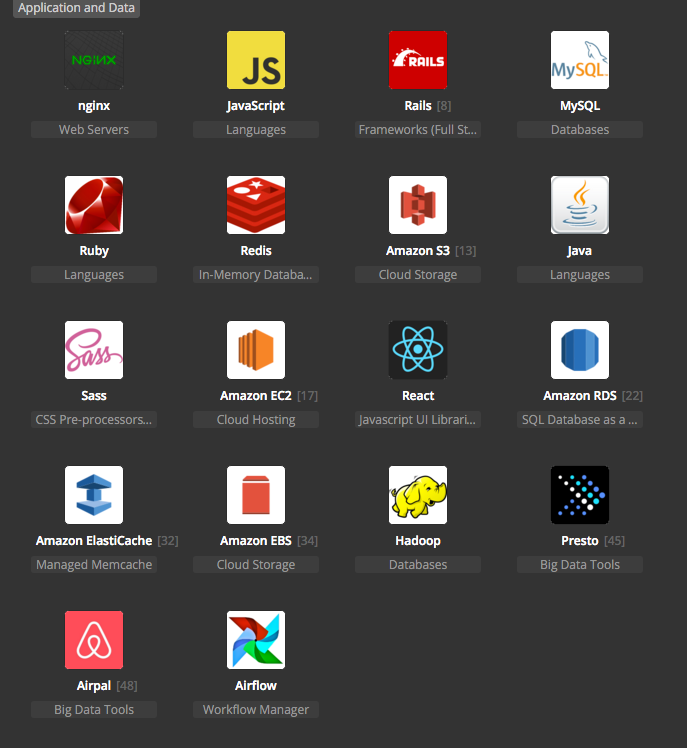The image size is (687, 748).
Task: Select the Javascript UI Librari... tag
Action: click(x=418, y=420)
